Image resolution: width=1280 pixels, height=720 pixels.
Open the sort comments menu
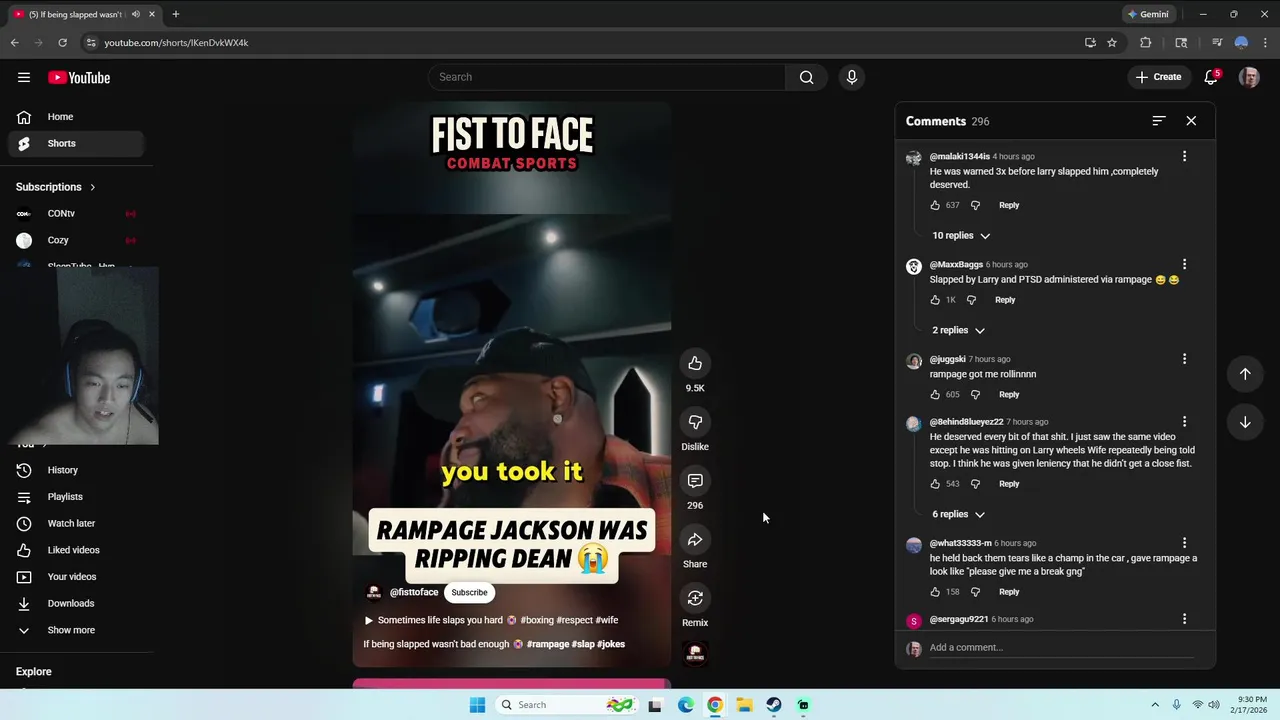(x=1159, y=120)
